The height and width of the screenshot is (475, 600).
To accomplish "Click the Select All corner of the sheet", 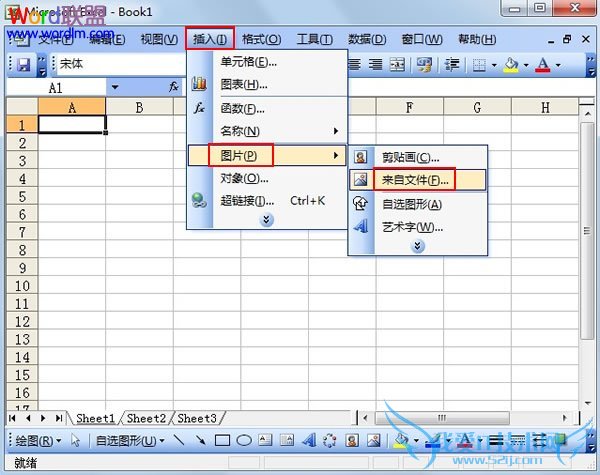I will coord(22,106).
